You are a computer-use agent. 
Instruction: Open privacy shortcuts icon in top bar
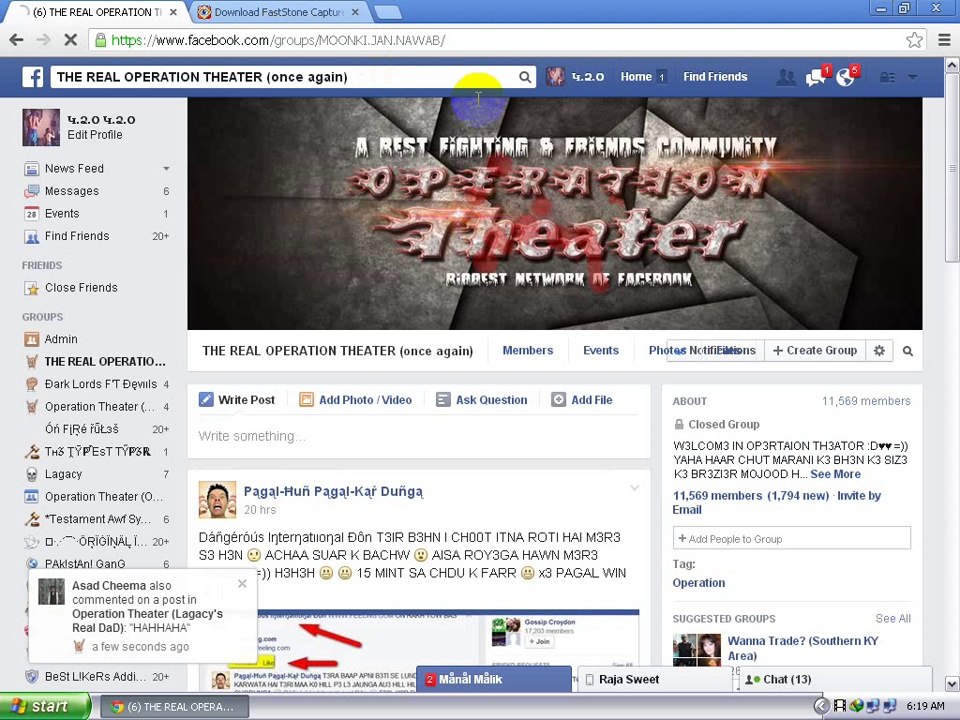coord(887,77)
